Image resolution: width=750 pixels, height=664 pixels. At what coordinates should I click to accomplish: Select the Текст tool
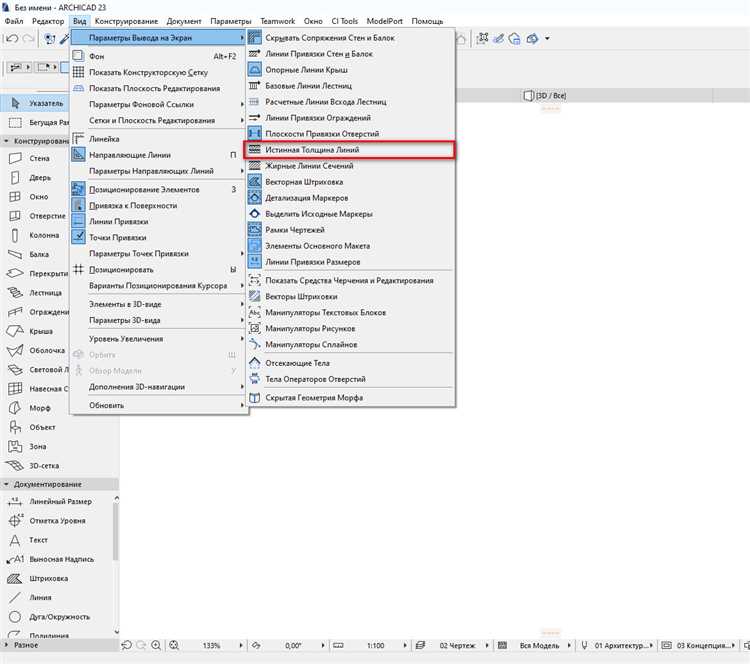coord(57,540)
